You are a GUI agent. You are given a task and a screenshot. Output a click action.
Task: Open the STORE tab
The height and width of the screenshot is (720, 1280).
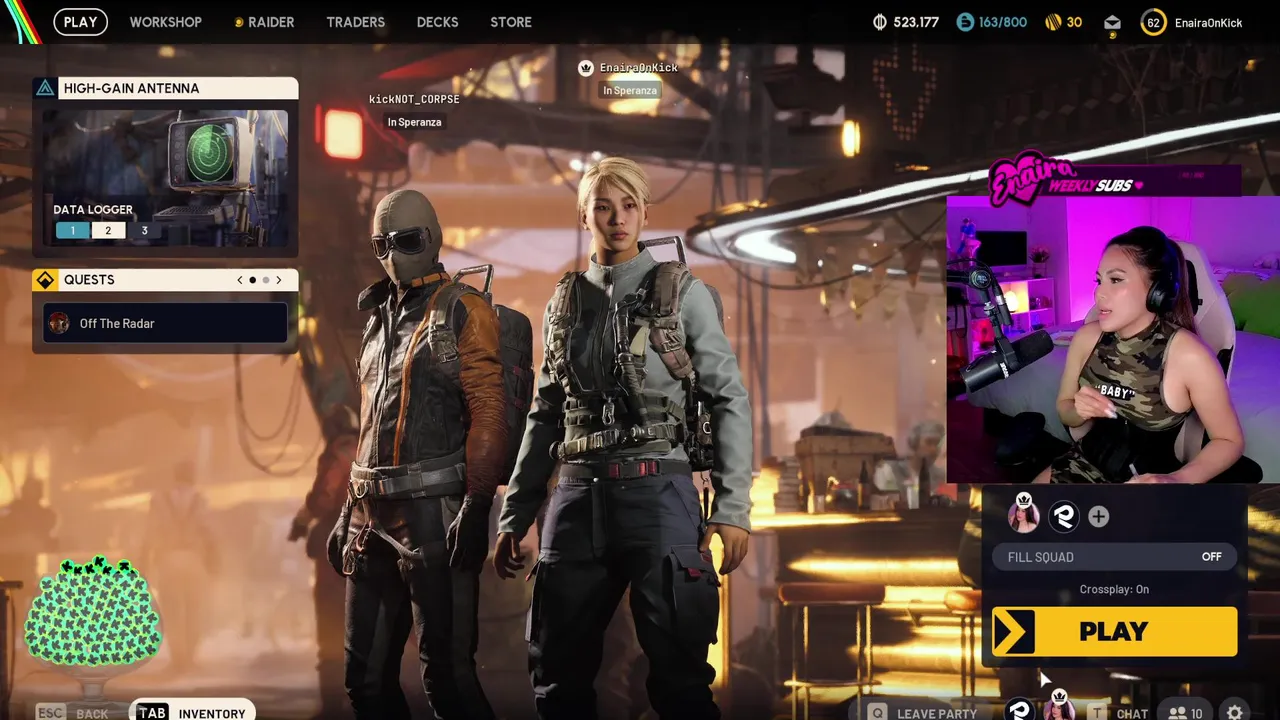(511, 22)
